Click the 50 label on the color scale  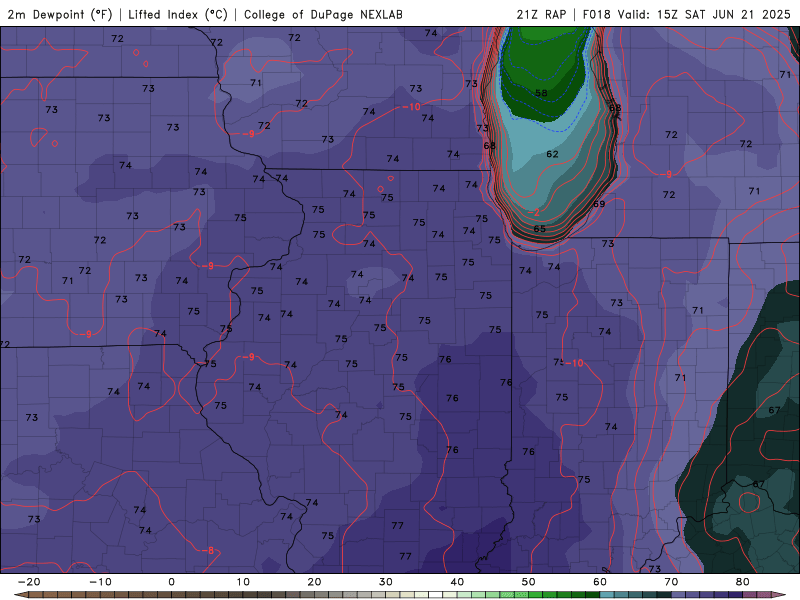pyautogui.click(x=529, y=582)
